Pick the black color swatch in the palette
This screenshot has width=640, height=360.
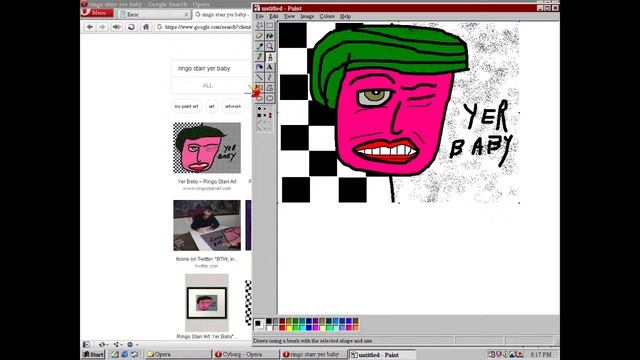tap(269, 321)
